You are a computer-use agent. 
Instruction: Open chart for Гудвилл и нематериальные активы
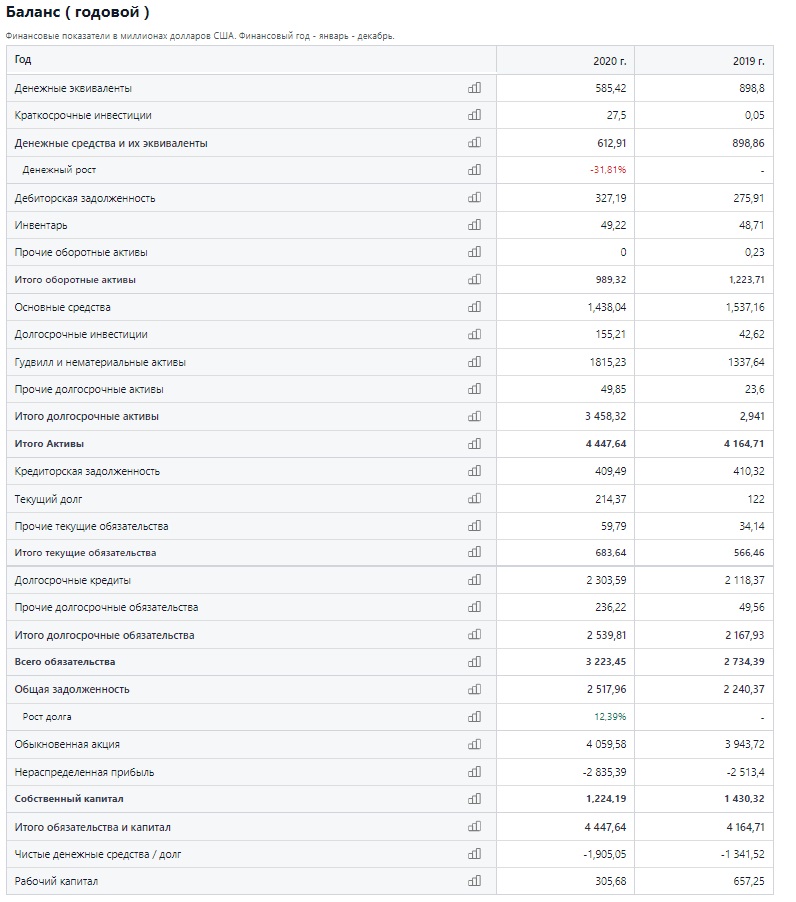coord(474,361)
